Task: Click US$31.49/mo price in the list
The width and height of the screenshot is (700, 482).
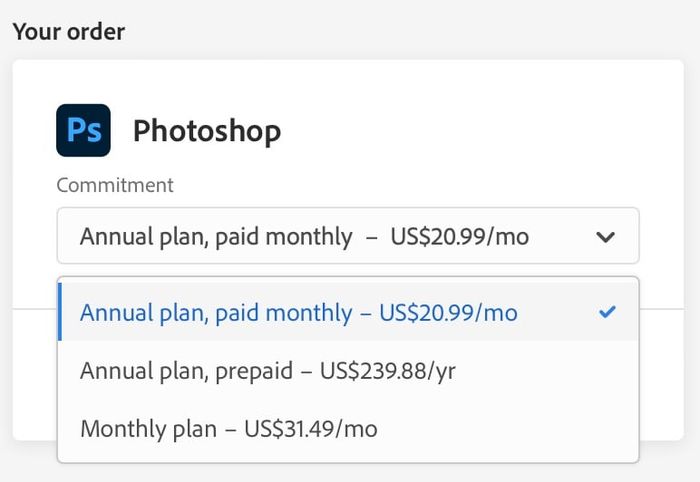Action: (311, 429)
